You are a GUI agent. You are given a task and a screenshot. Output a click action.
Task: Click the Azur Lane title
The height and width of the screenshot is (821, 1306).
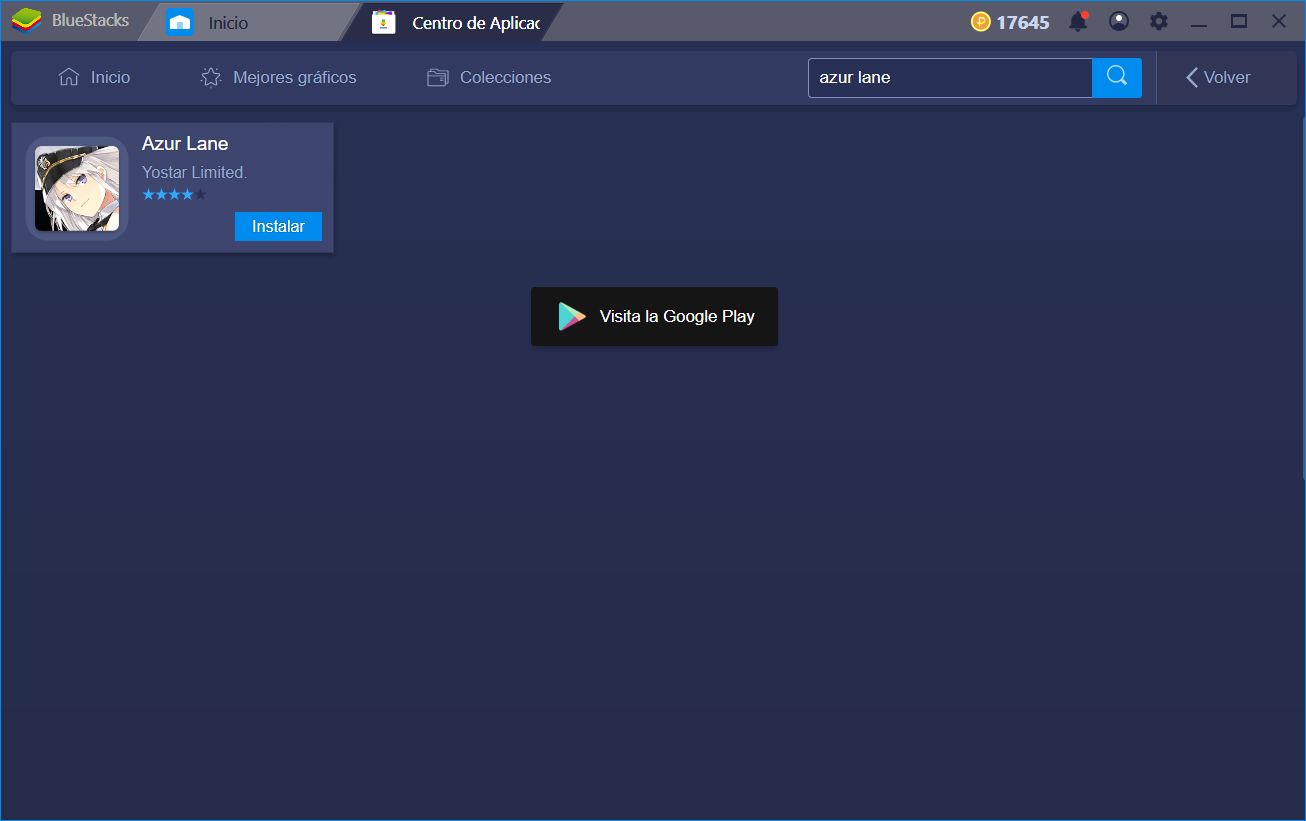click(x=185, y=143)
